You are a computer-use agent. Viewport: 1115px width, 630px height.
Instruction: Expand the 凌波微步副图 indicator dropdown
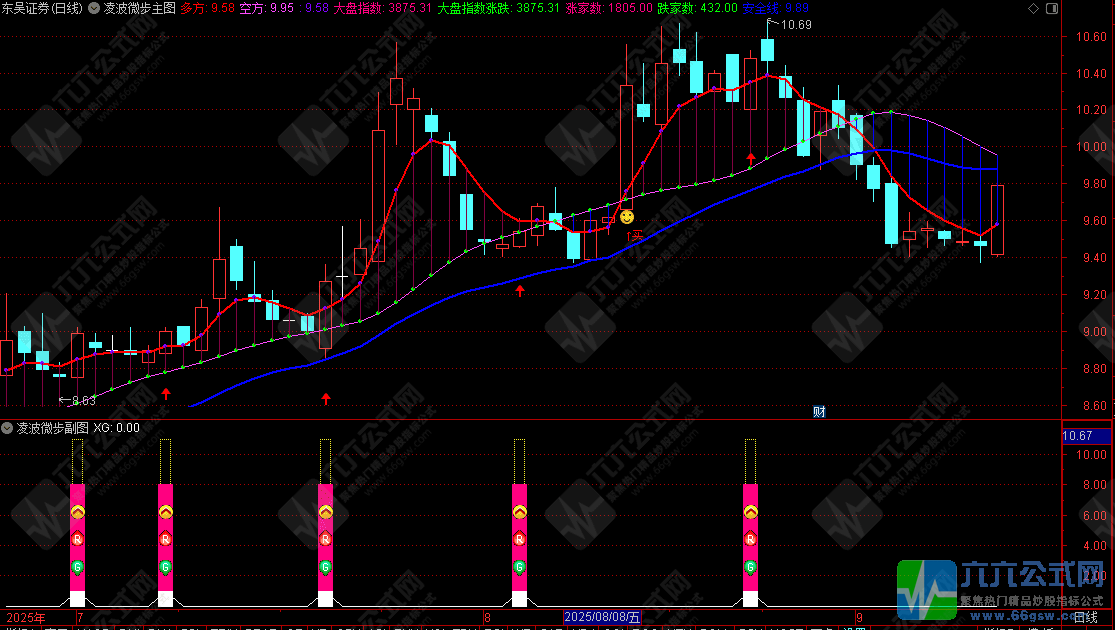pos(8,428)
